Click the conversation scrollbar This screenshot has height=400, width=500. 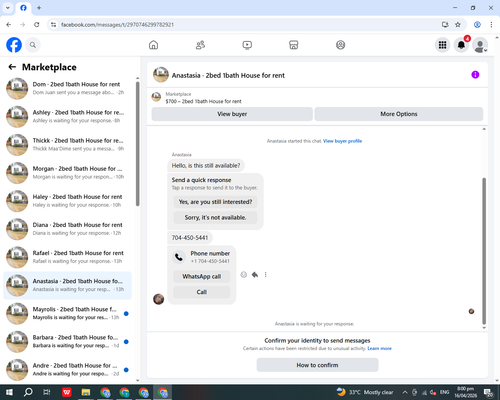tap(484, 251)
